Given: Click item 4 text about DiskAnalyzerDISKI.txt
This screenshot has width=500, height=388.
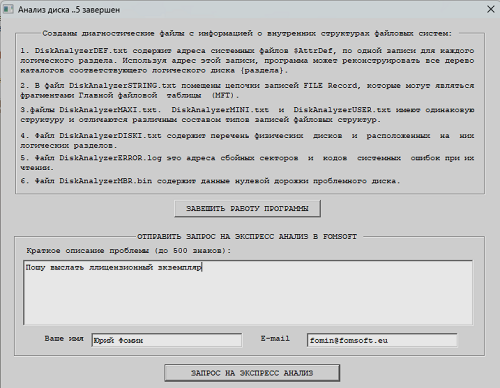Looking at the screenshot, I should (x=247, y=141).
